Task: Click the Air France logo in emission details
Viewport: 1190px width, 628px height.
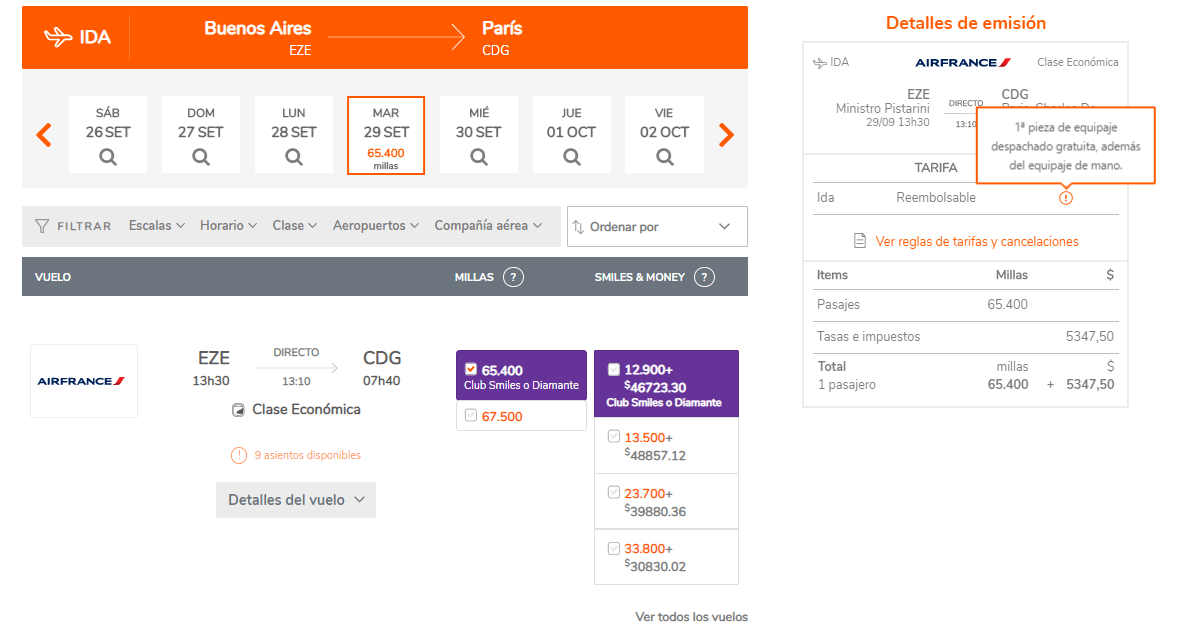Action: [x=962, y=62]
